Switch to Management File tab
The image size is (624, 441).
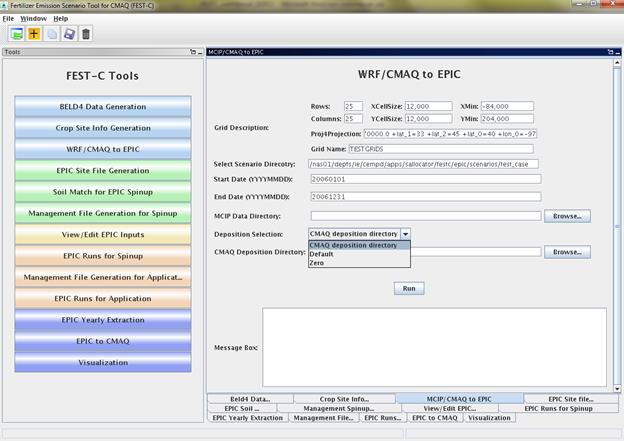[324, 418]
